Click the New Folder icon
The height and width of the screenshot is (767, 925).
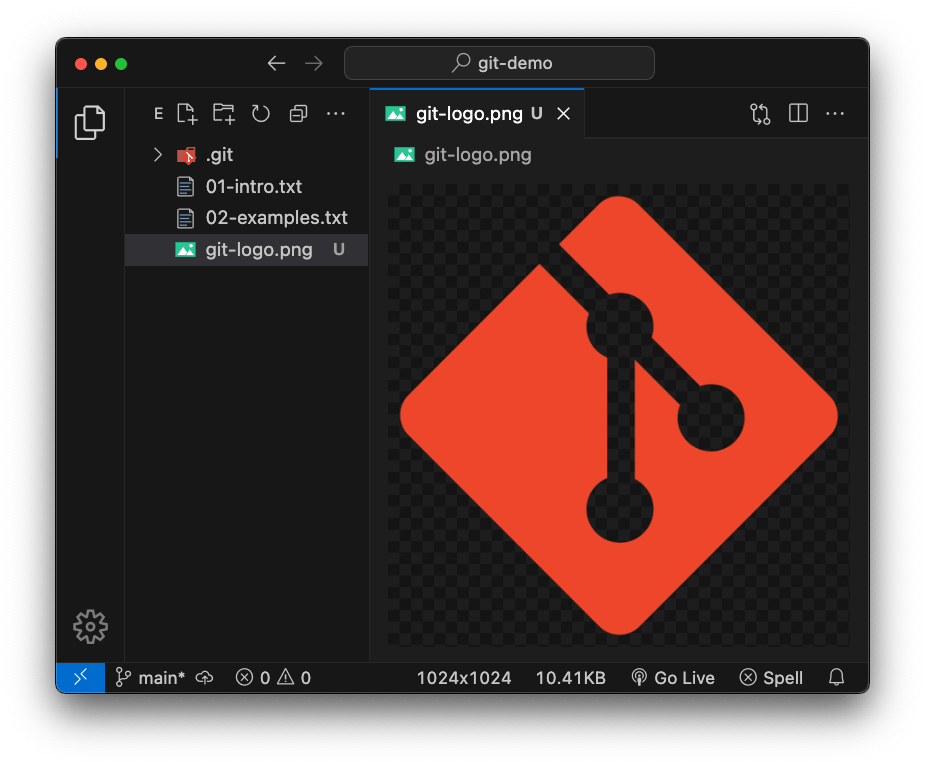click(224, 113)
